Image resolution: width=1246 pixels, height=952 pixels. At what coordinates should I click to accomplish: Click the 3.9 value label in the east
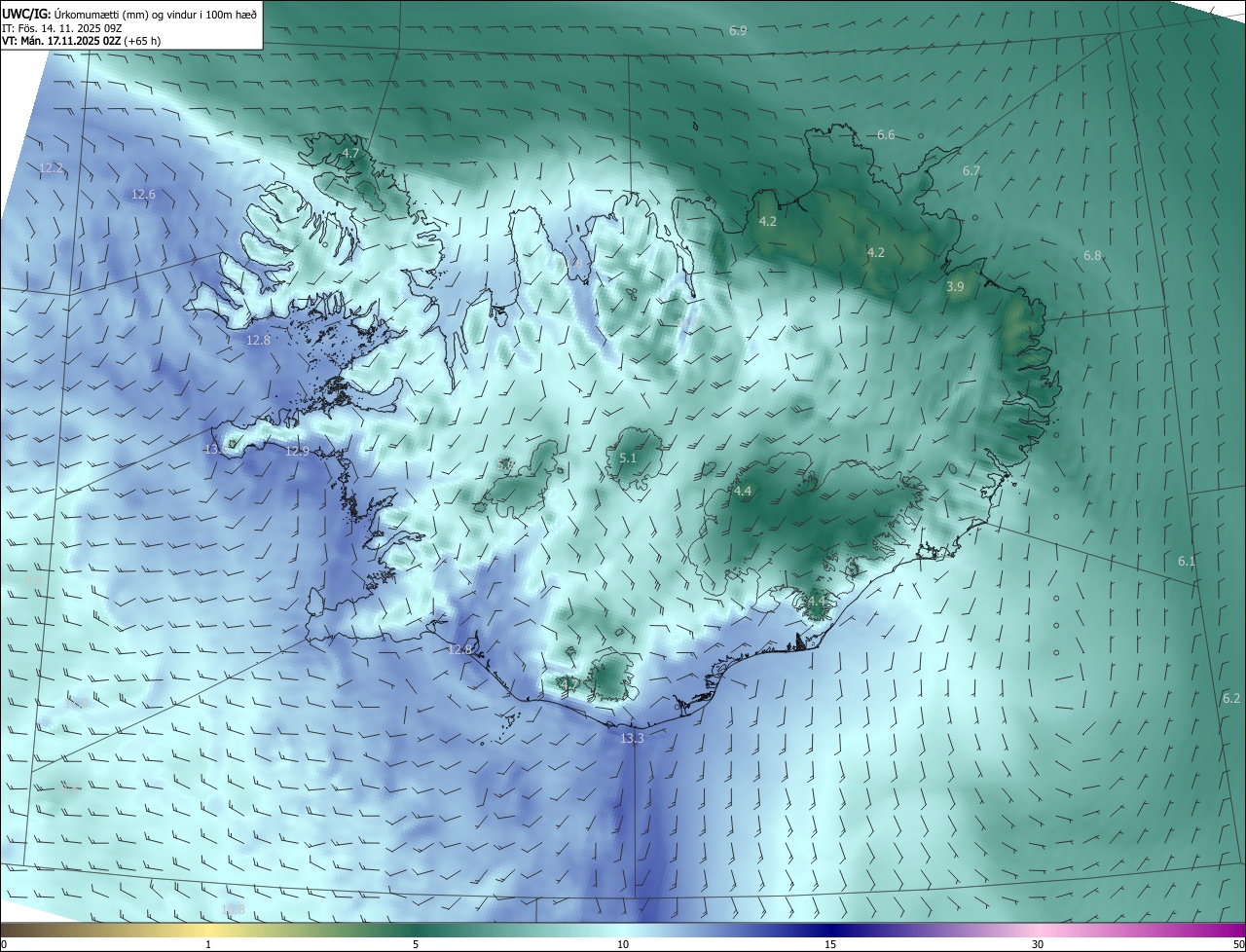coord(955,287)
